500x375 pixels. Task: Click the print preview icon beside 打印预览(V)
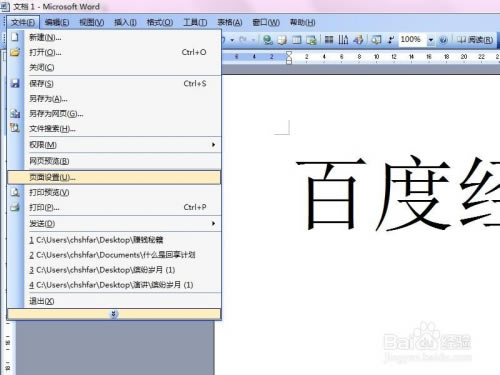pos(15,192)
